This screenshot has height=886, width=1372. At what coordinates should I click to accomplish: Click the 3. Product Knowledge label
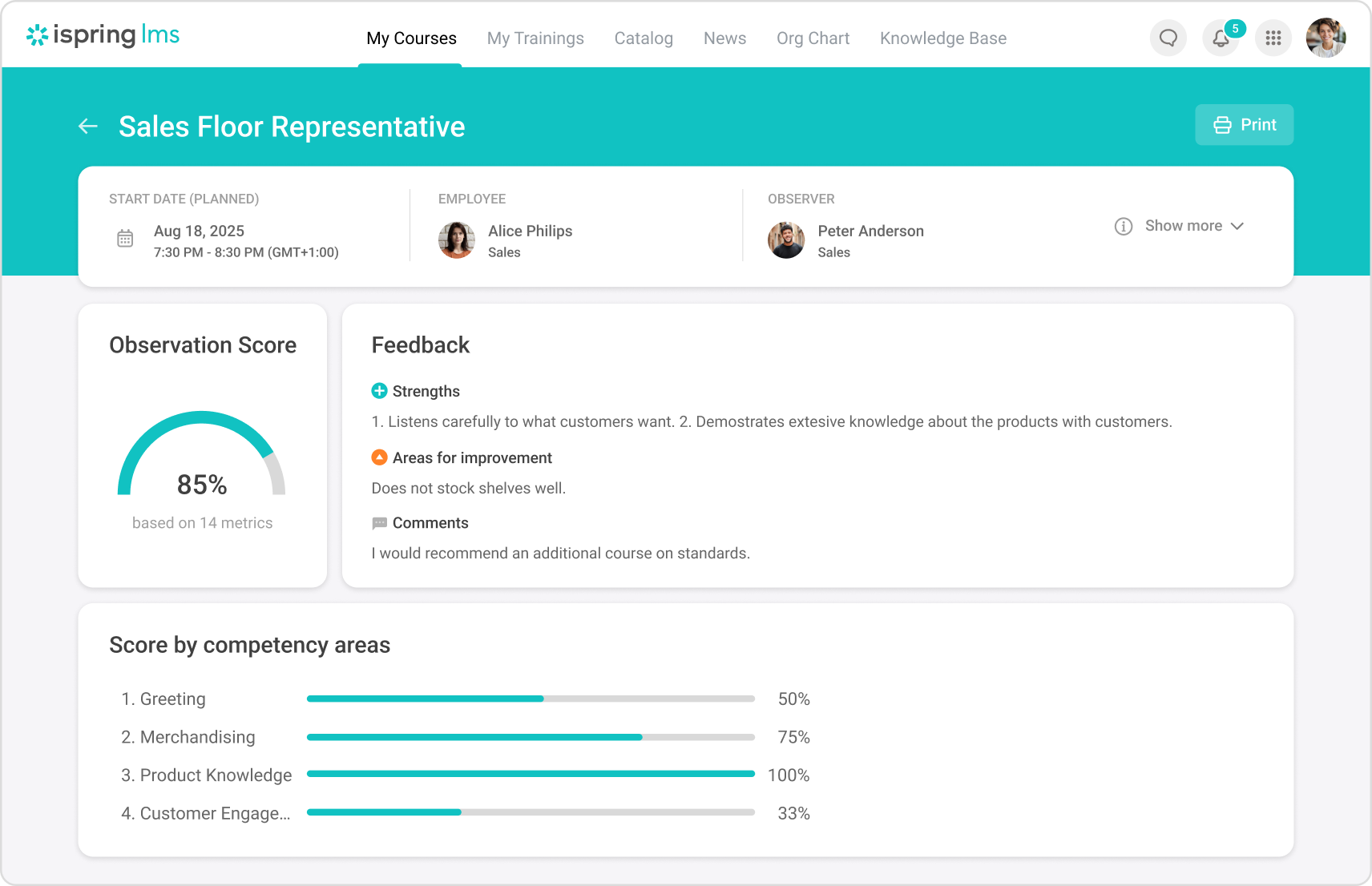[x=207, y=775]
